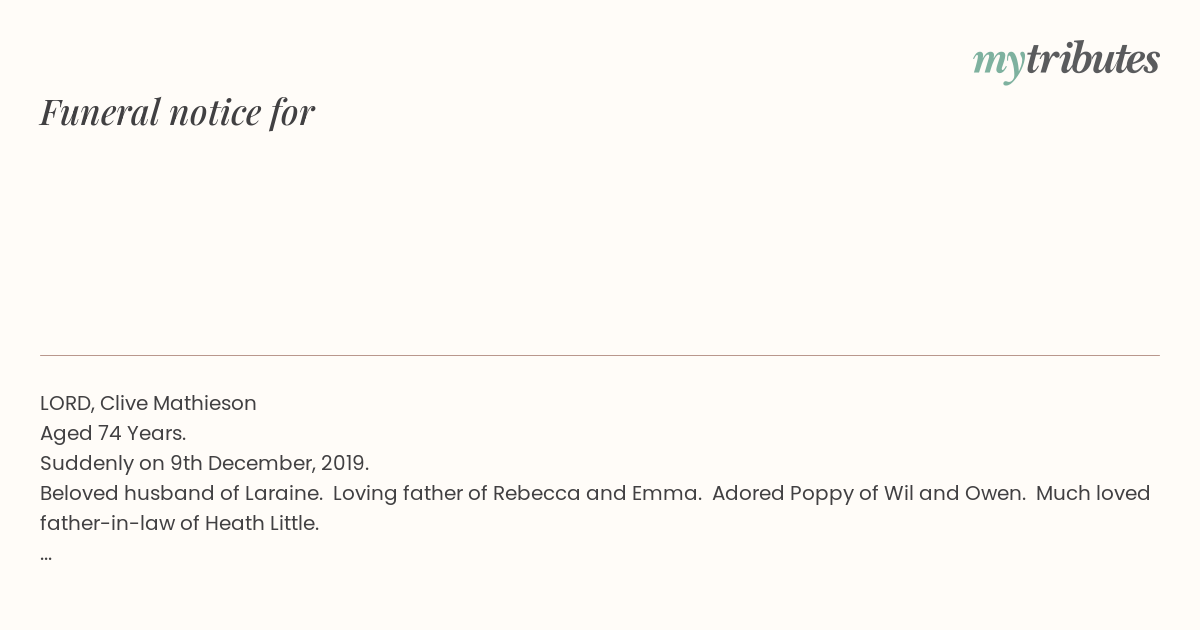Click the "Funeral notice for" heading

(178, 112)
